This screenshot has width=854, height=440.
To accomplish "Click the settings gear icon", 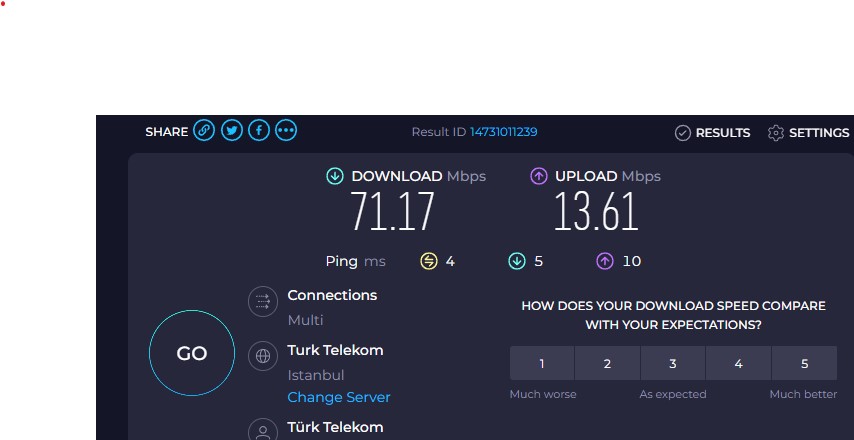I will tap(776, 133).
